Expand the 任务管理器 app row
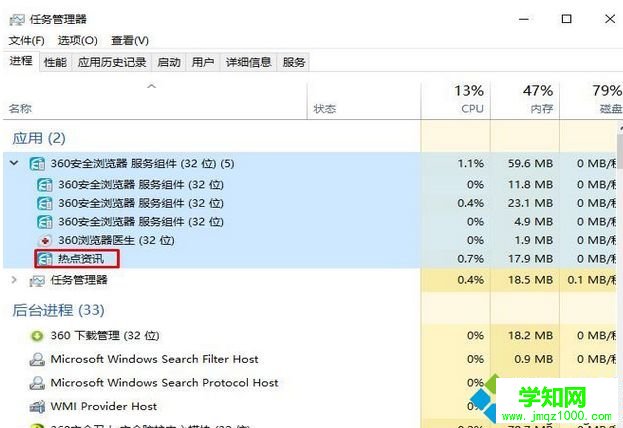Image resolution: width=623 pixels, height=428 pixels. point(14,280)
